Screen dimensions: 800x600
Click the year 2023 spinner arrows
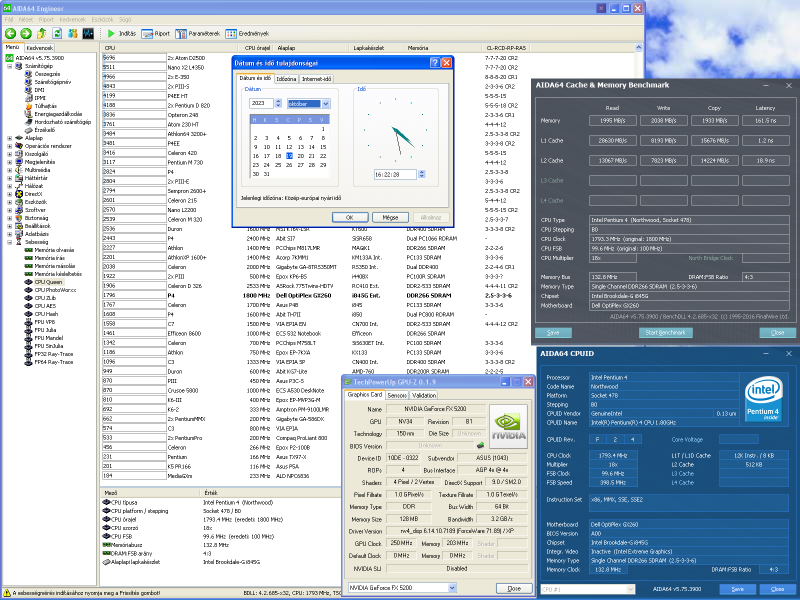[x=278, y=103]
